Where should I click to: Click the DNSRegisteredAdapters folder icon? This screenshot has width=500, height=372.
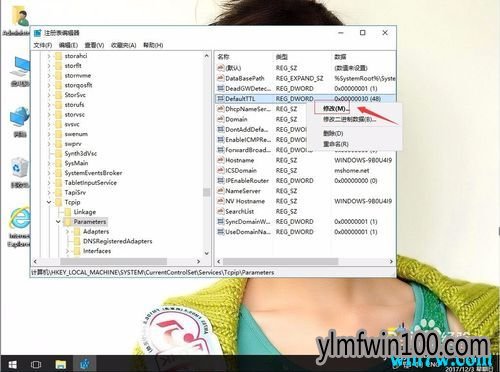(x=77, y=241)
